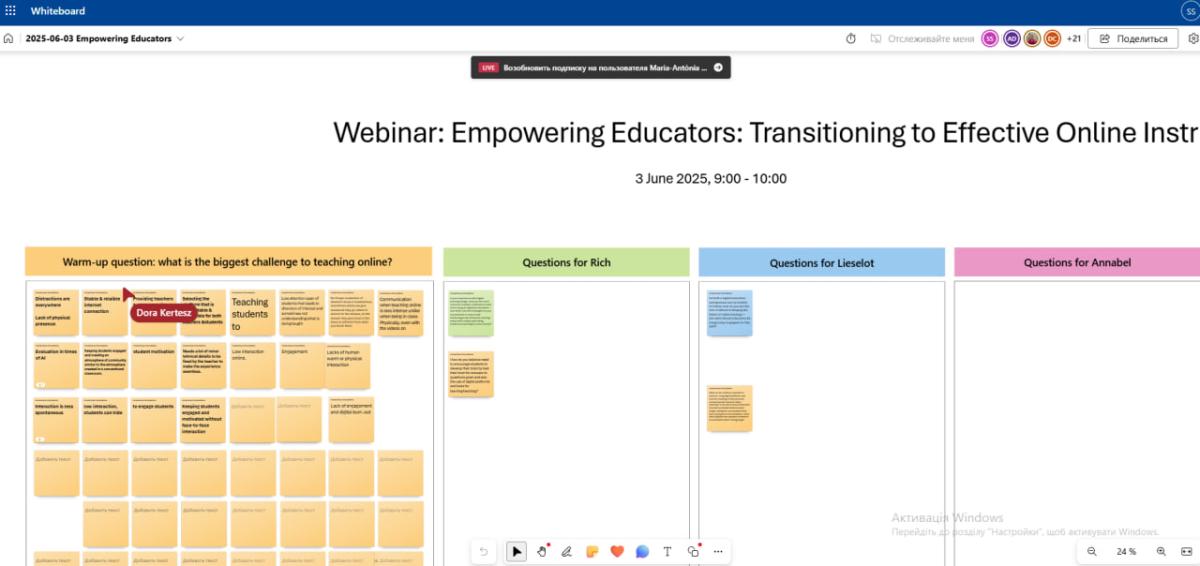The width and height of the screenshot is (1200, 566).
Task: Add a sticky note from toolbar
Action: [592, 551]
